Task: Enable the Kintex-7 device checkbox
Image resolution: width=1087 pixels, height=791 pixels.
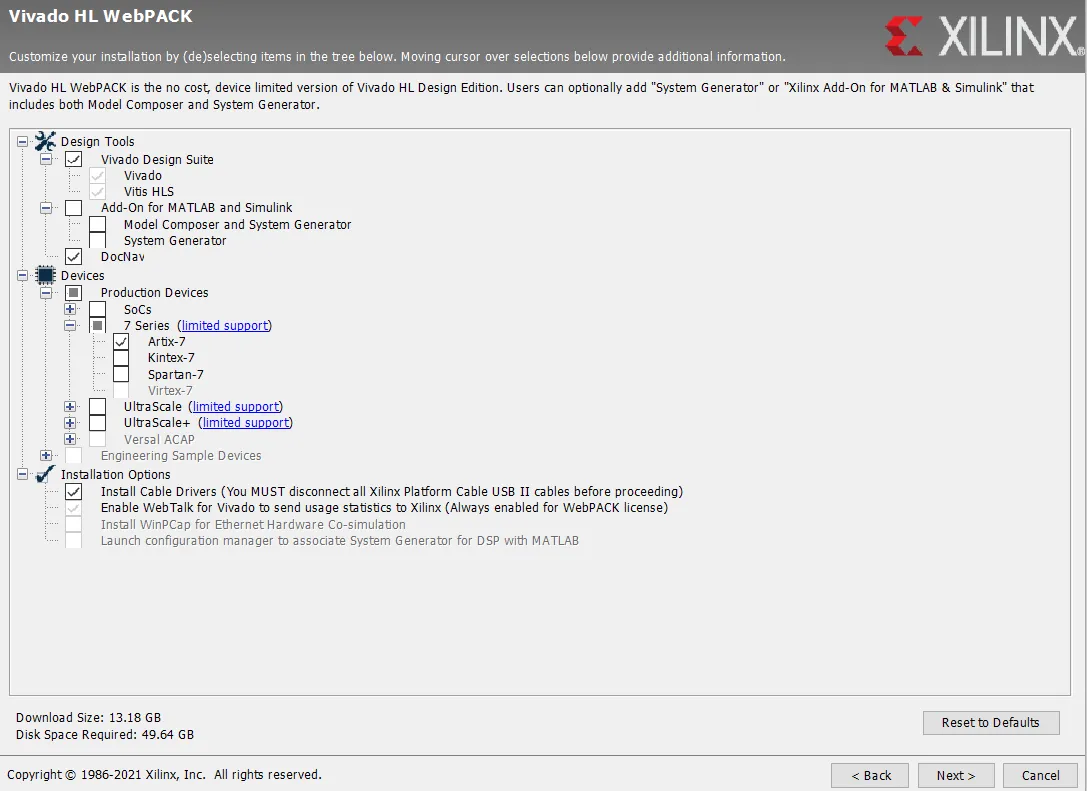Action: 121,358
